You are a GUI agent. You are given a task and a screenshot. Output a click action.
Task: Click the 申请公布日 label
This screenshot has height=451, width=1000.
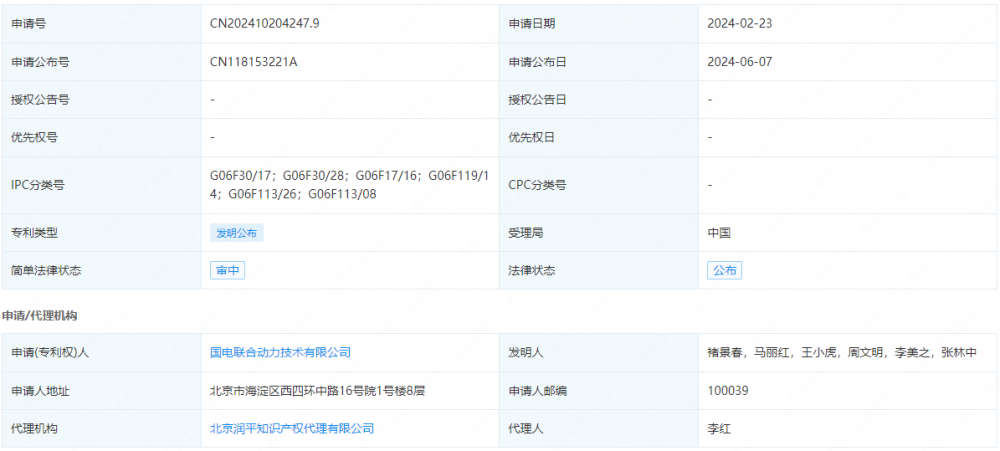click(x=538, y=62)
